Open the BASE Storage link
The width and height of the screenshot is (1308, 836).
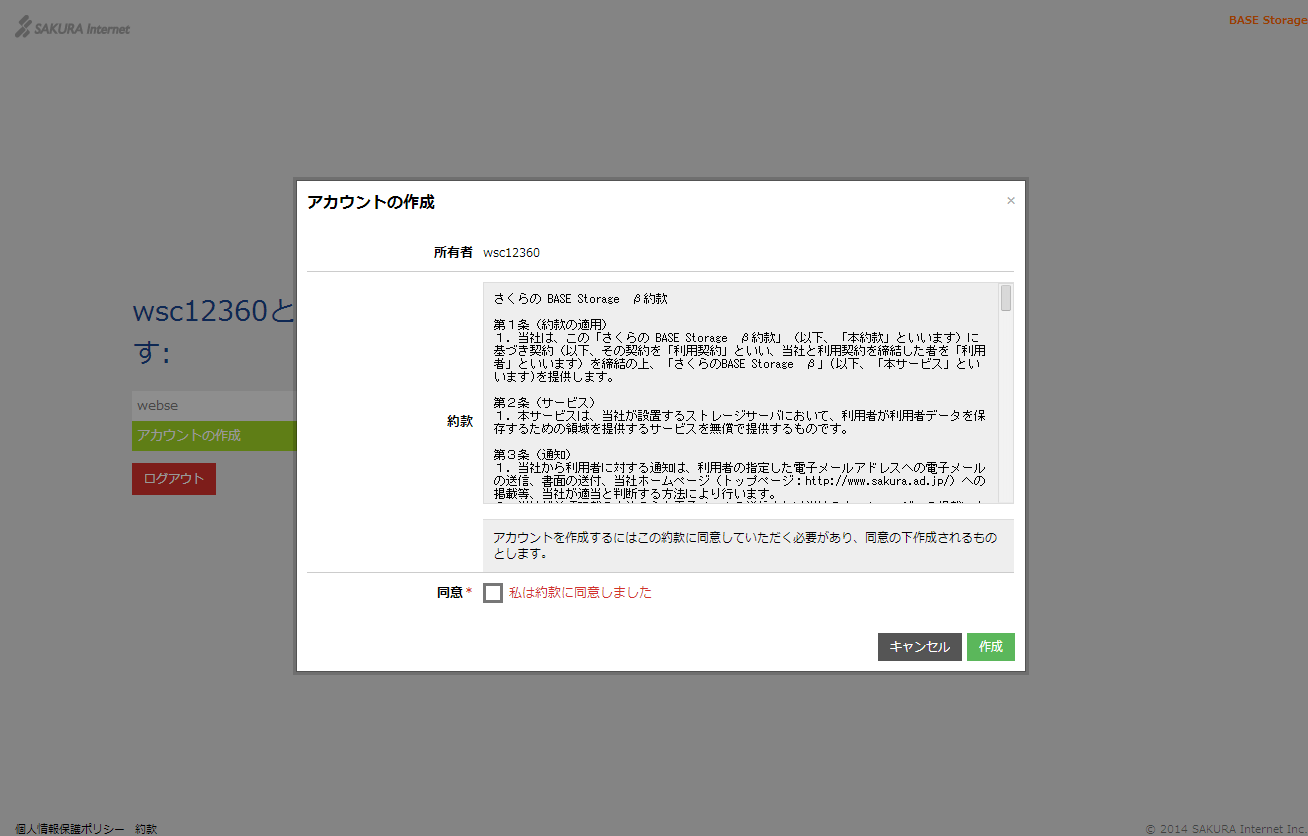pyautogui.click(x=1267, y=20)
